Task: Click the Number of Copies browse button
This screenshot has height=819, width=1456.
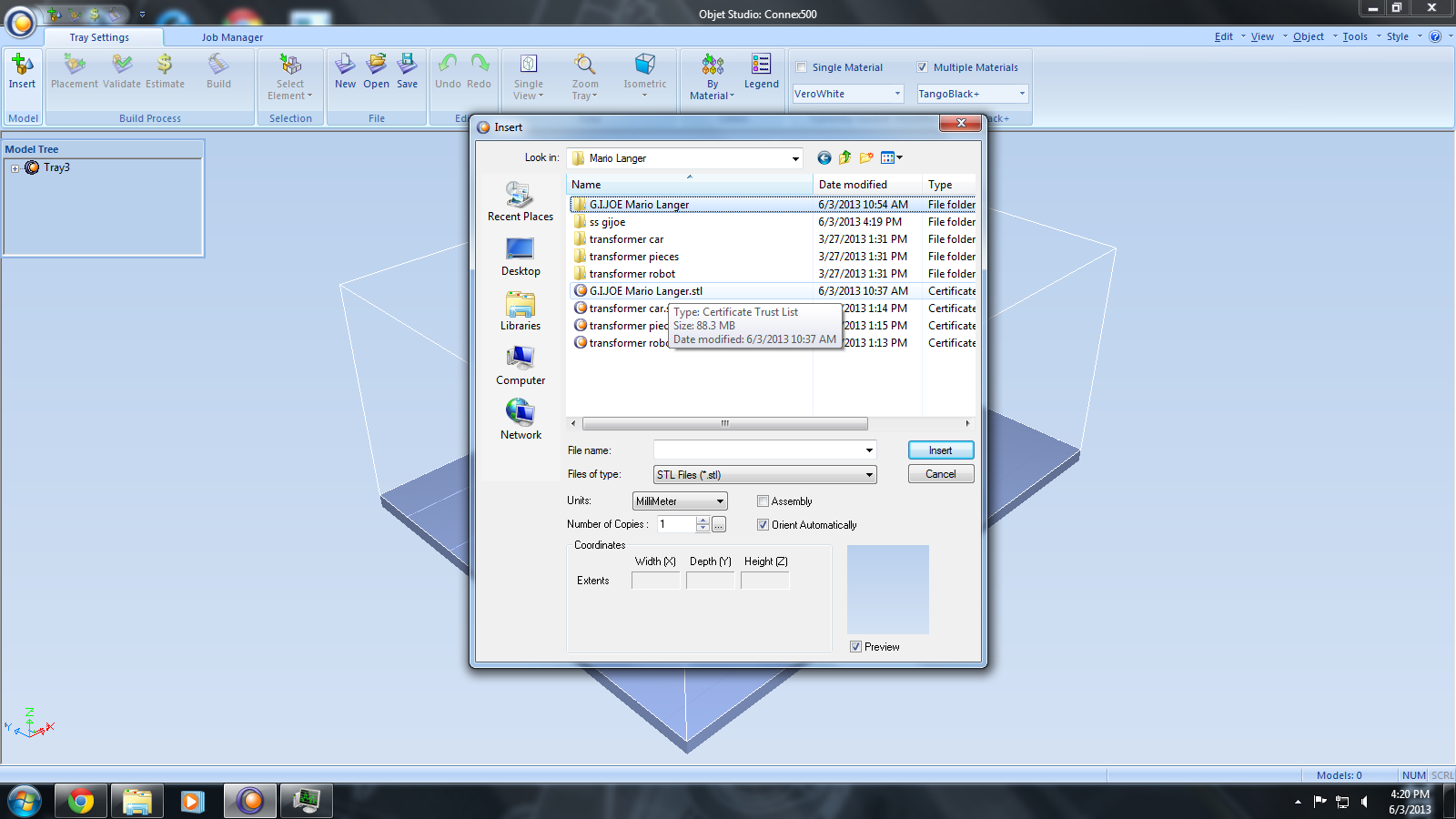Action: click(719, 525)
